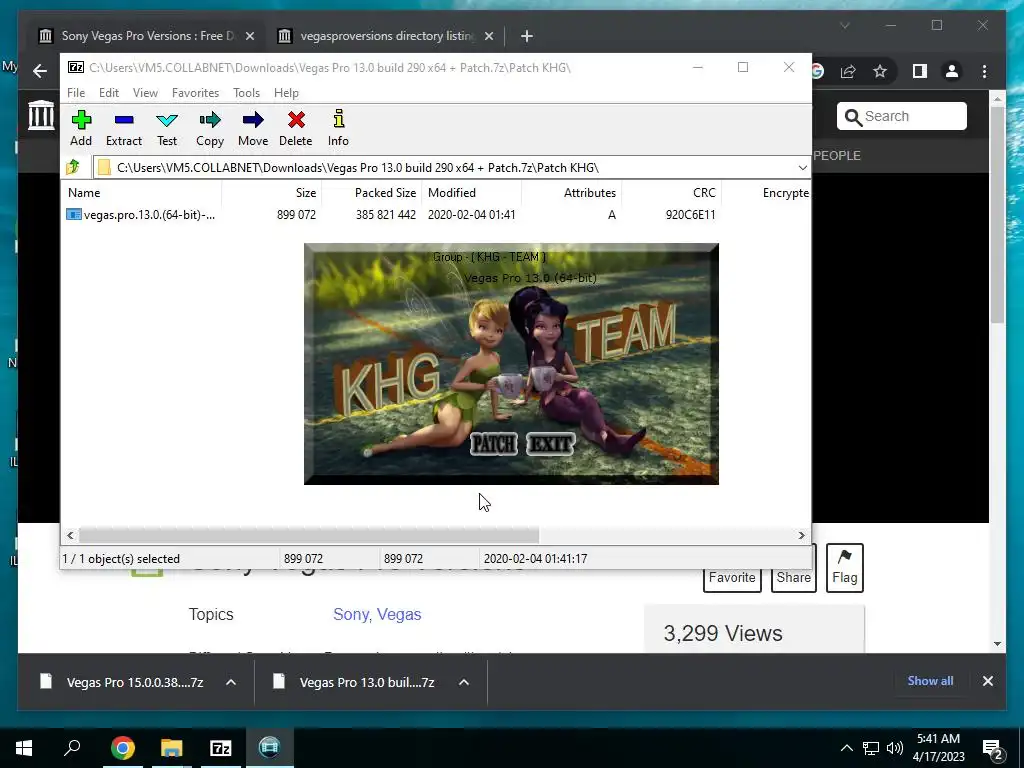Click the Share button on archive page

(793, 577)
